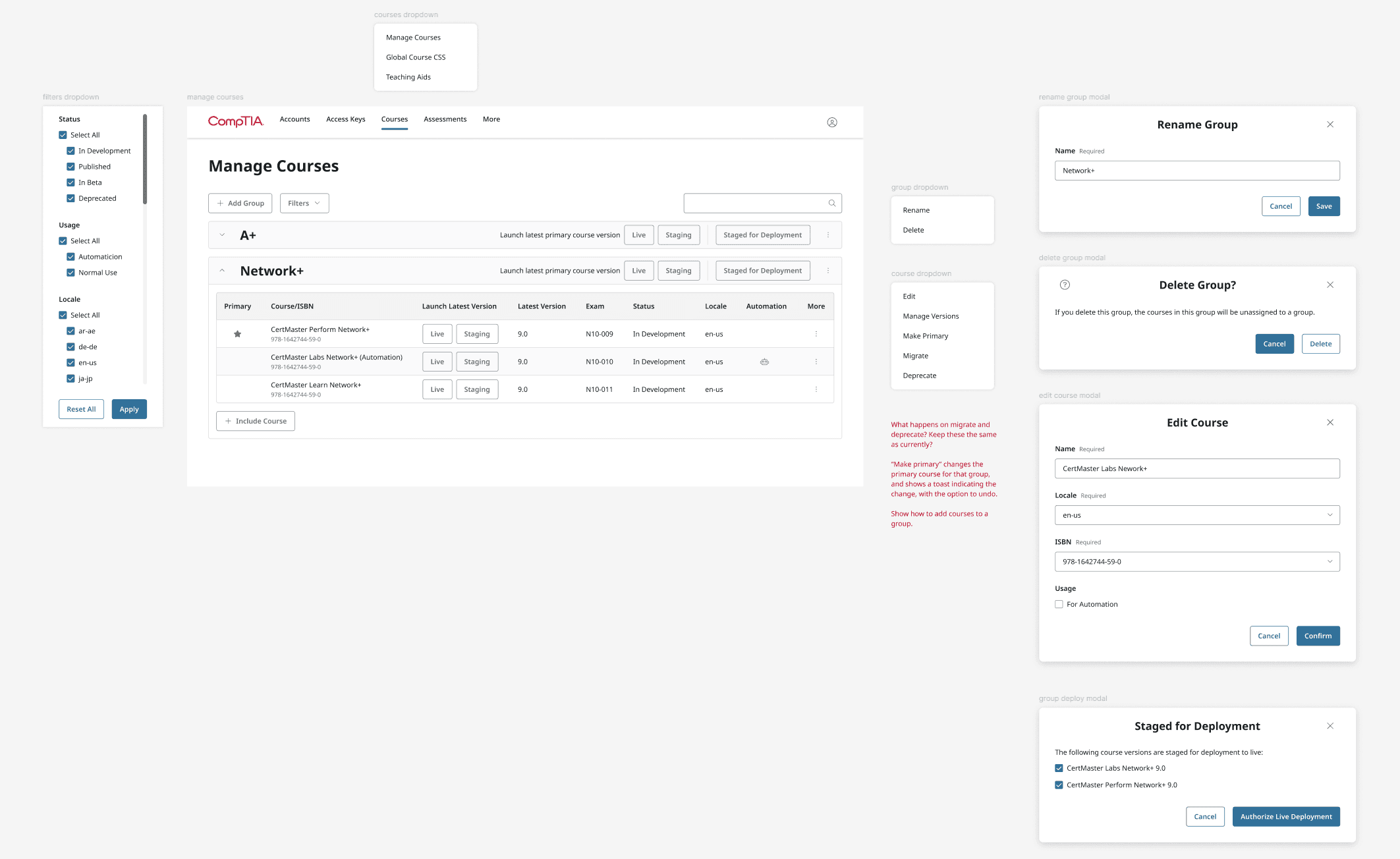Enable the For Automation checkbox

[1059, 604]
